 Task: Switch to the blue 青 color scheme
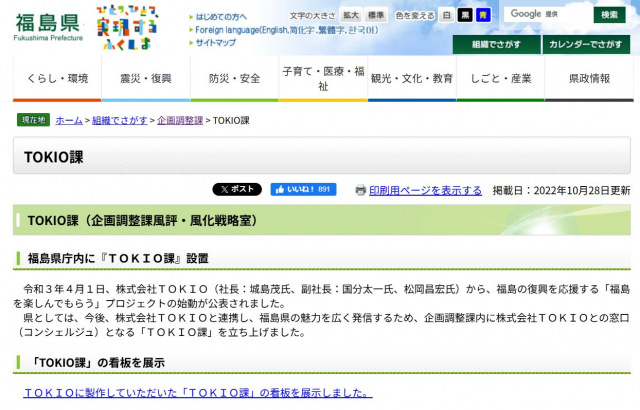[483, 16]
